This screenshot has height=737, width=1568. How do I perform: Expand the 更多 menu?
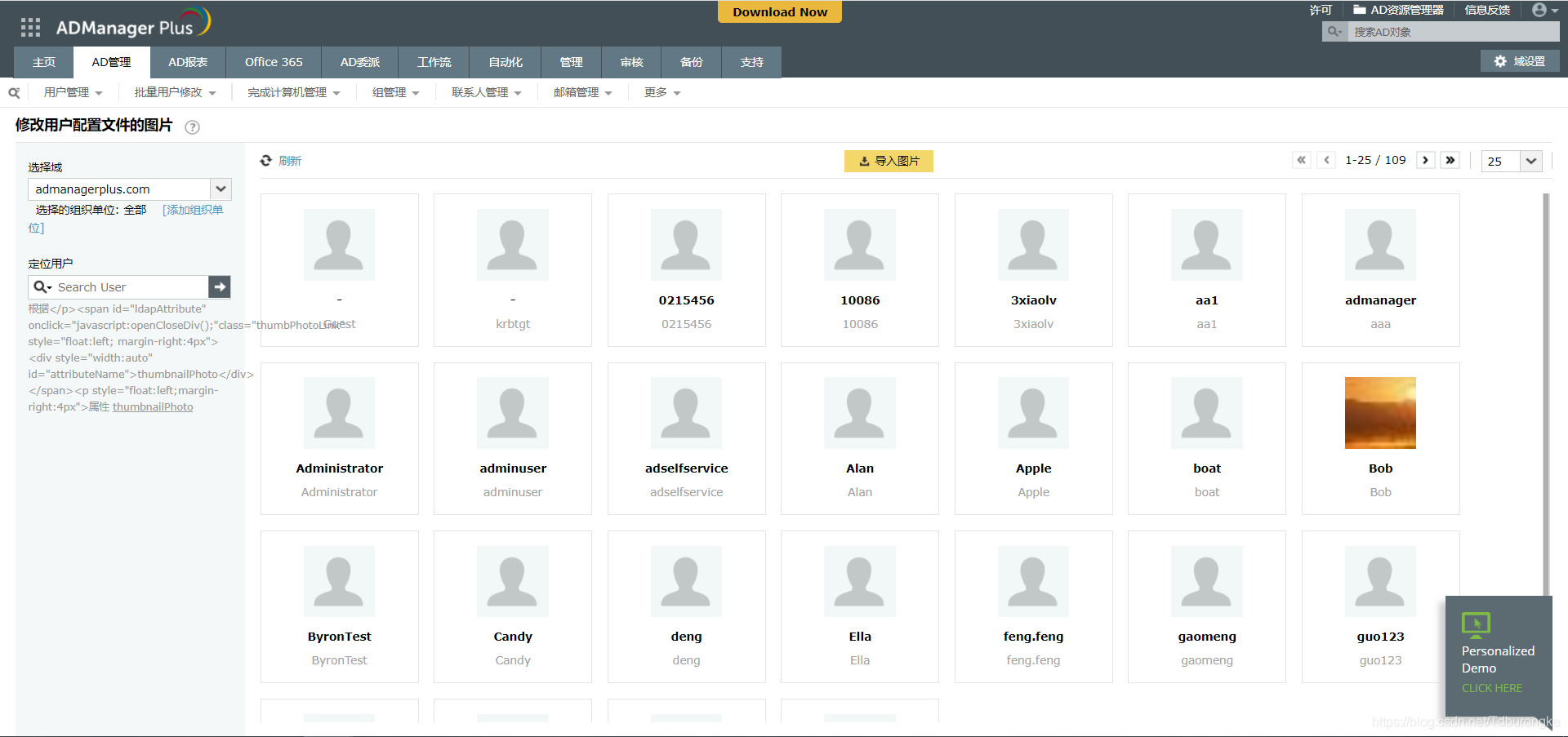pos(662,93)
